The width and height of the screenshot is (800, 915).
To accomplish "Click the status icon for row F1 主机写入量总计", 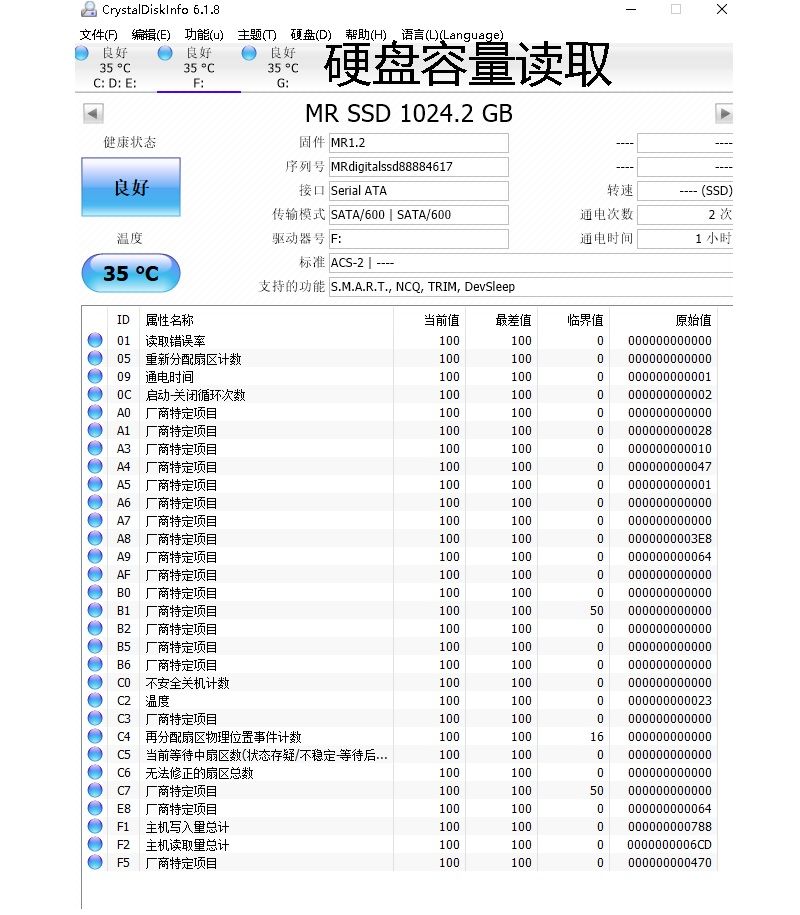I will tap(95, 826).
